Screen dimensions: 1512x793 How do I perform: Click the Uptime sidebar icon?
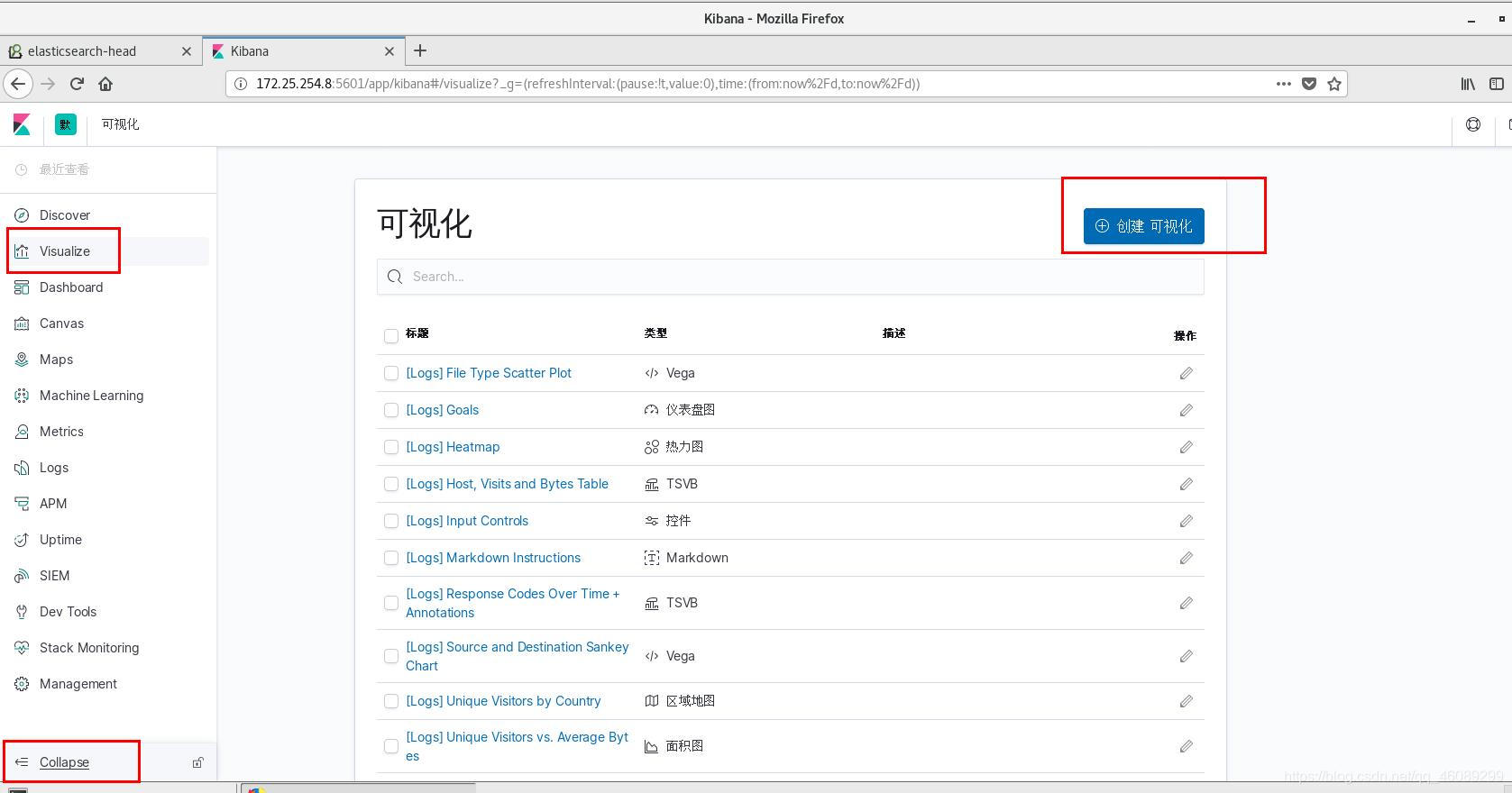(22, 540)
